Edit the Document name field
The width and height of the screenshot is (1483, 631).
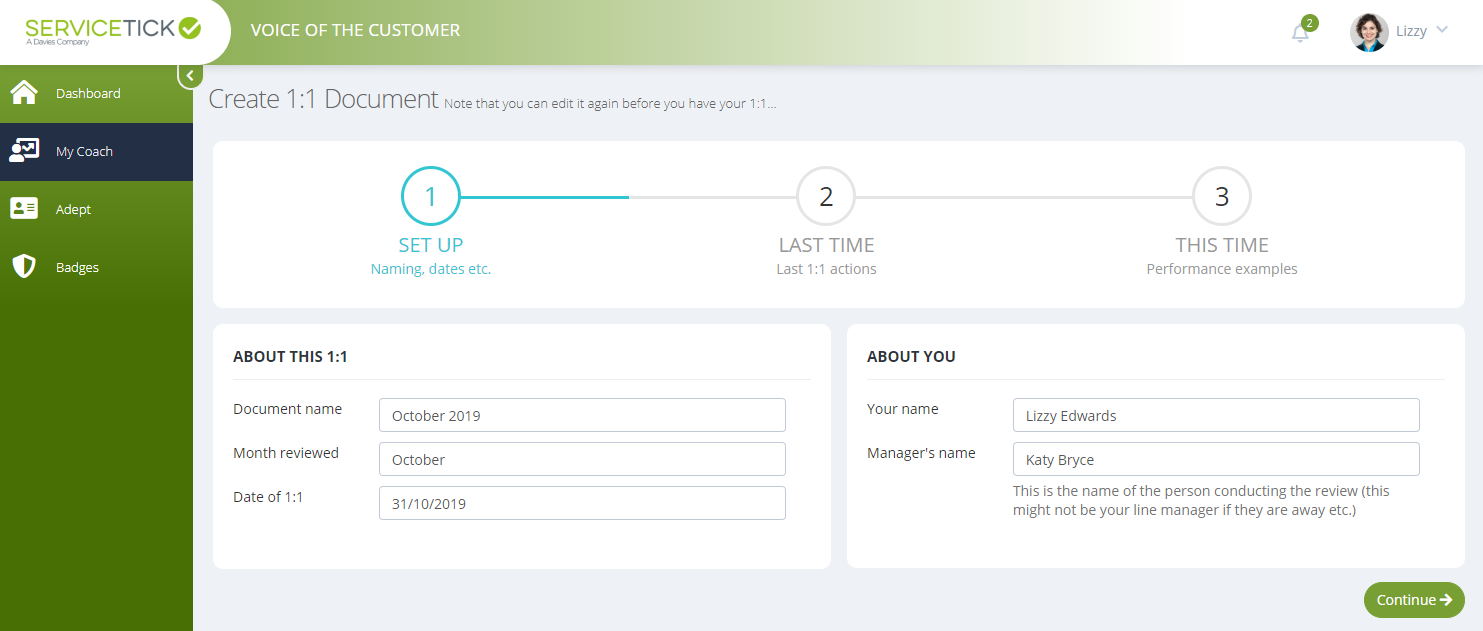(582, 415)
